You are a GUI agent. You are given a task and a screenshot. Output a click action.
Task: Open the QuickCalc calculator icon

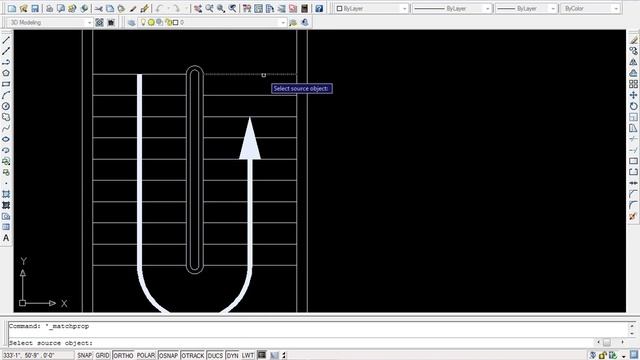304,8
